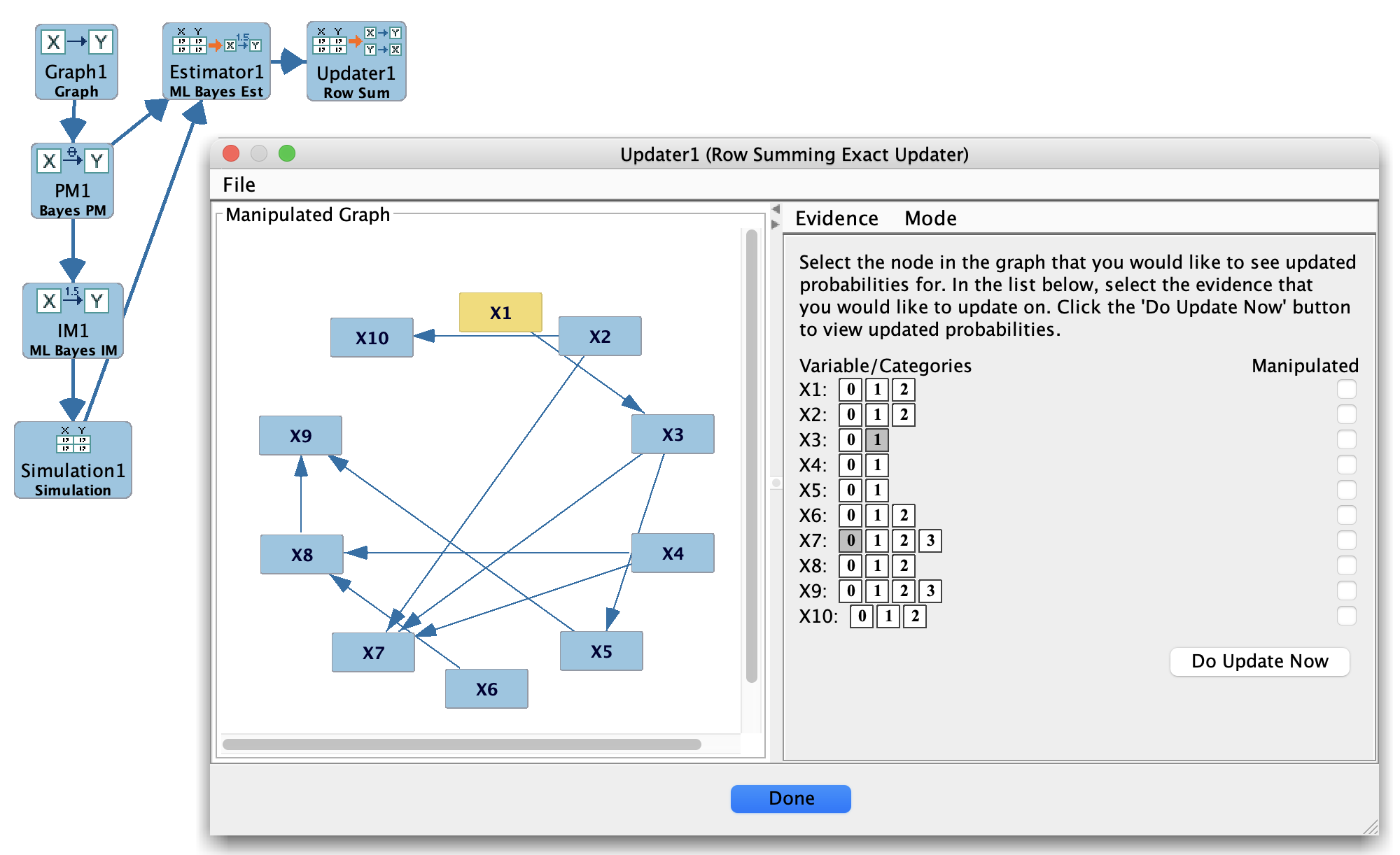
Task: Open the File menu
Action: point(239,185)
